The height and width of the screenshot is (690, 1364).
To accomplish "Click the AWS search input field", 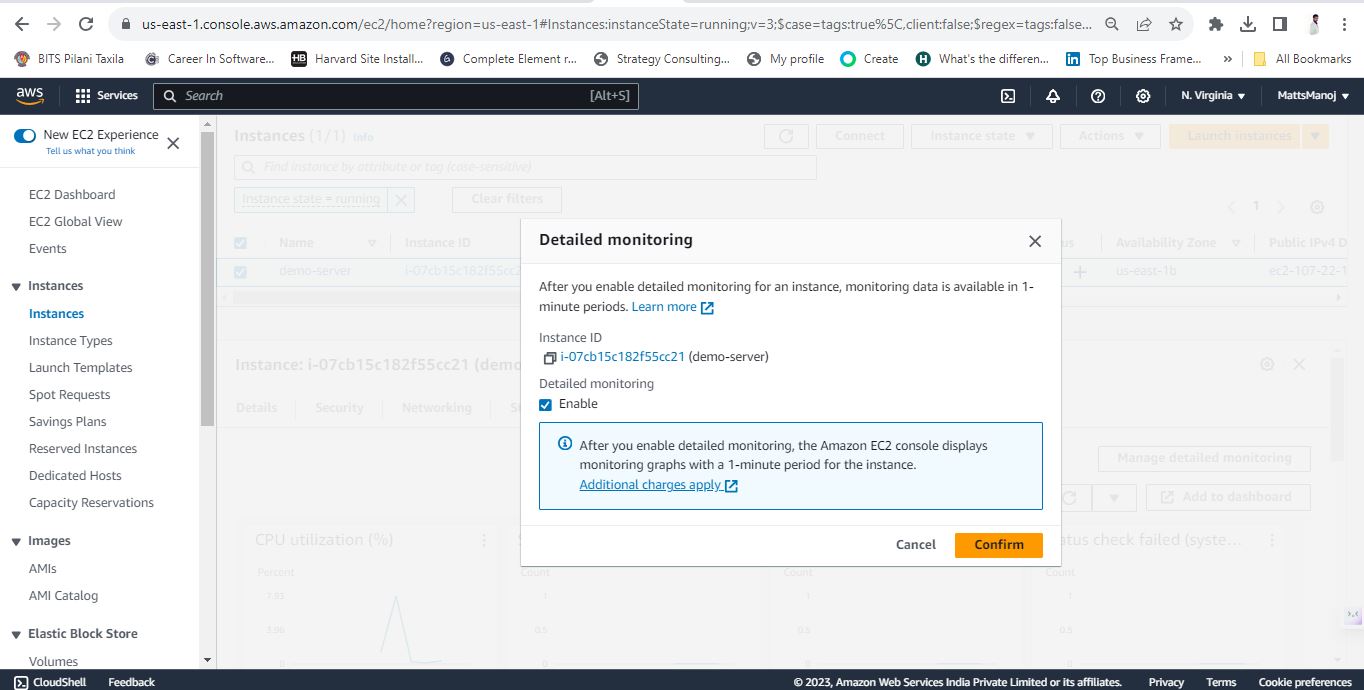I will 396,96.
